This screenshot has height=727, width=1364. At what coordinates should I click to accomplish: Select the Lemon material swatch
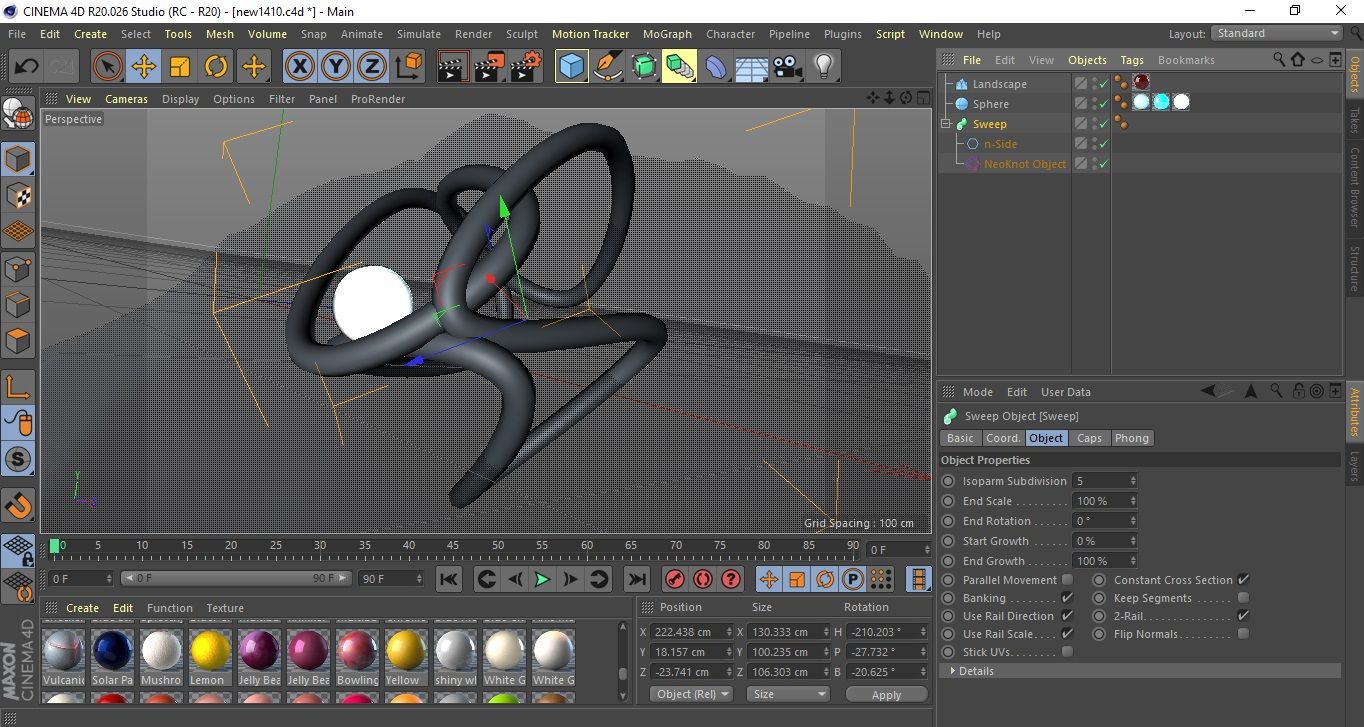(x=211, y=652)
